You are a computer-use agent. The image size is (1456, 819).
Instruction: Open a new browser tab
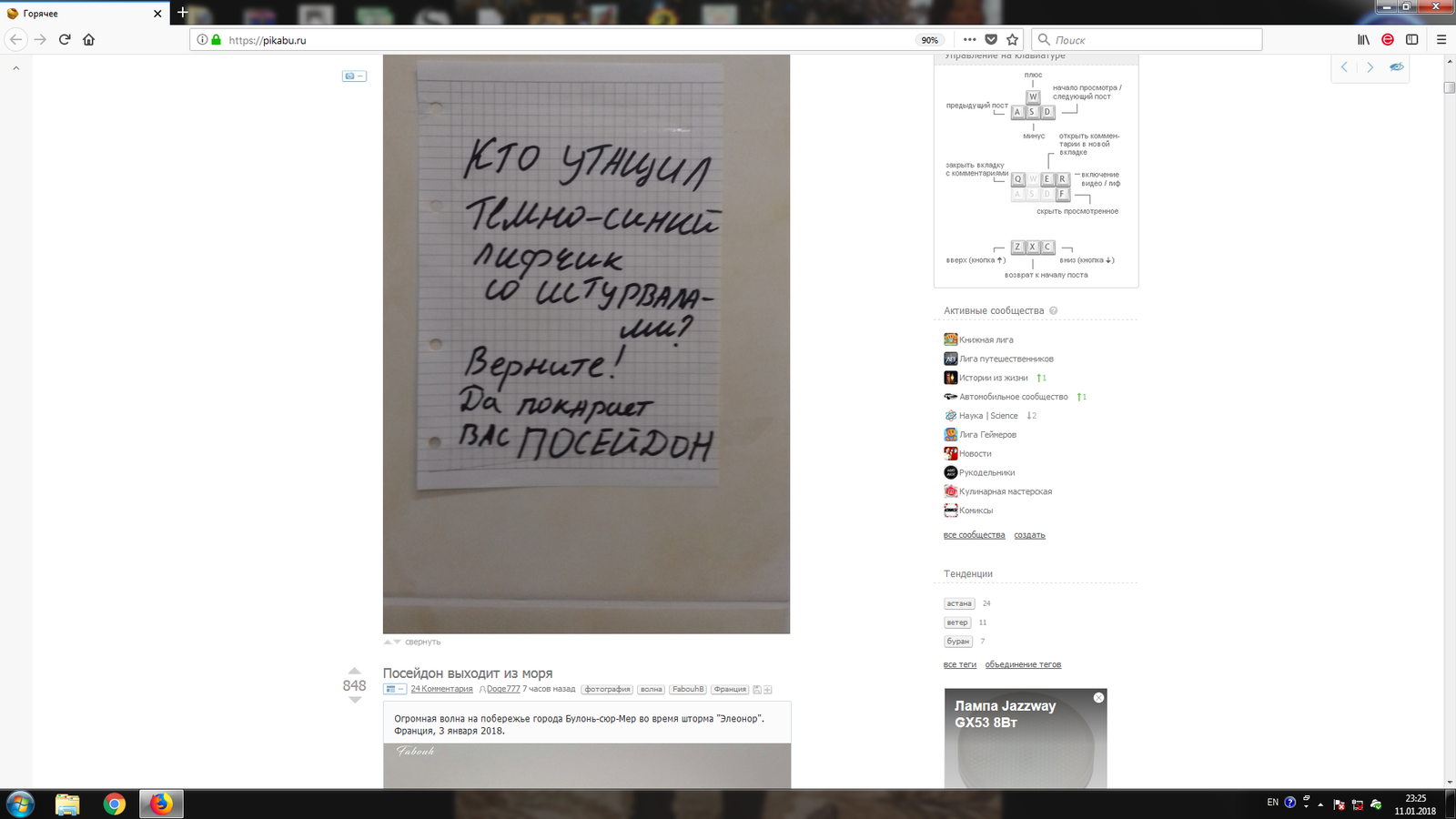182,13
